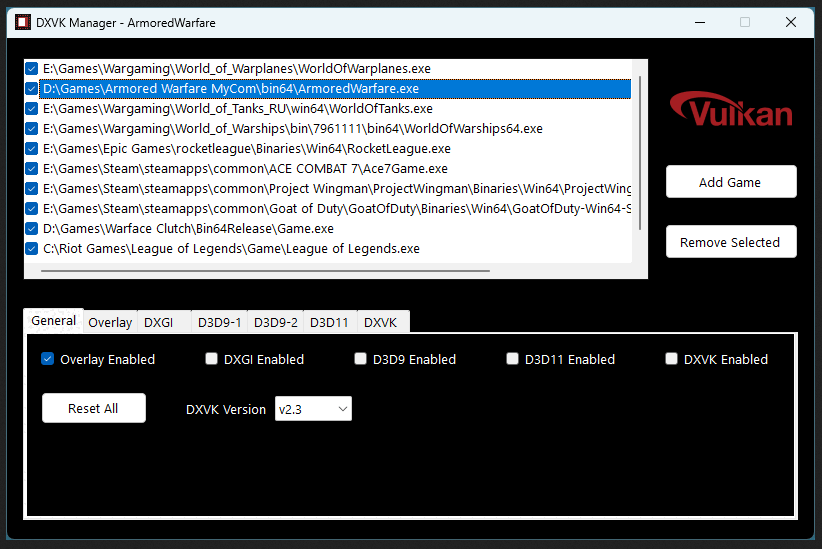This screenshot has width=822, height=549.
Task: Enable the DXGI Enabled checkbox
Action: pos(211,359)
